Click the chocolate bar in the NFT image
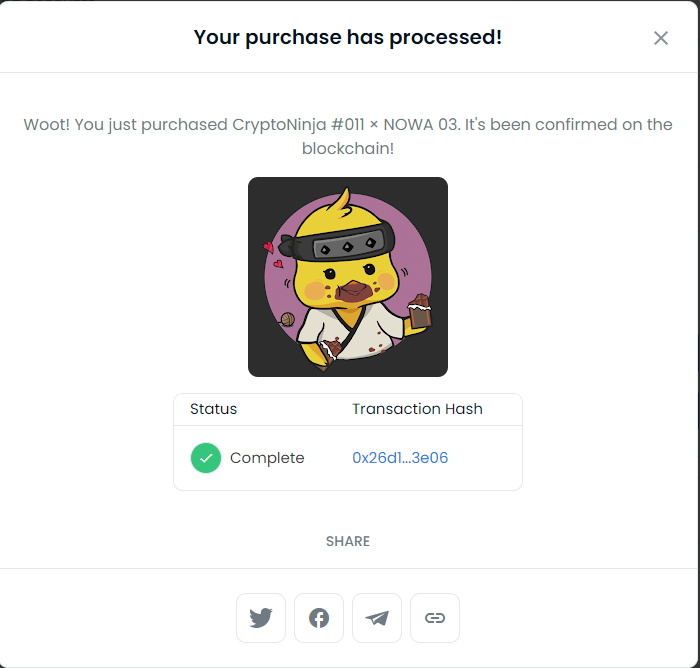 tap(419, 310)
